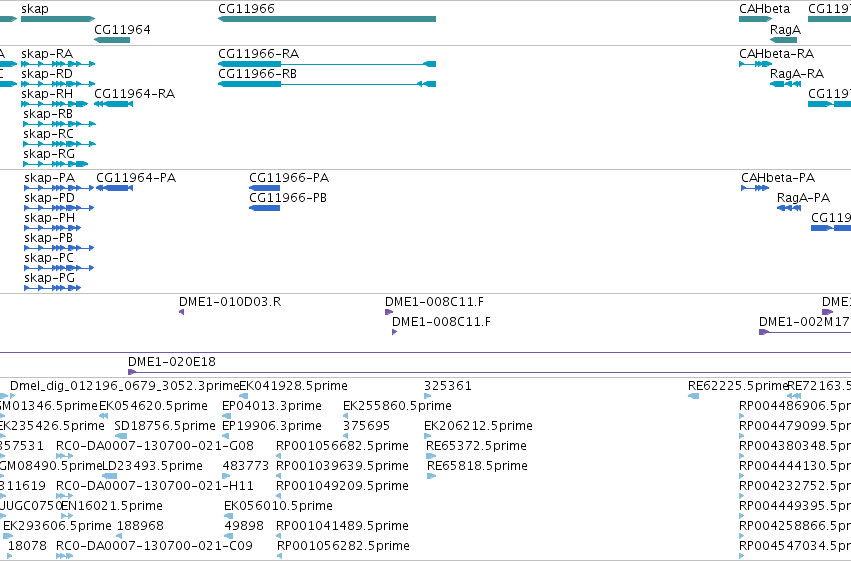Click the RP001056282.5prime EST marker
This screenshot has height=561, width=851.
pos(280,556)
